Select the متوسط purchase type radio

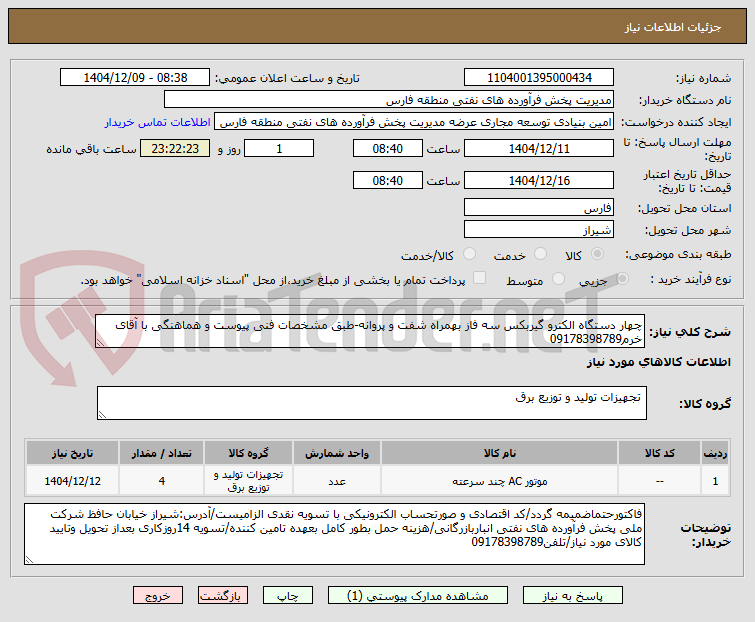click(x=558, y=278)
